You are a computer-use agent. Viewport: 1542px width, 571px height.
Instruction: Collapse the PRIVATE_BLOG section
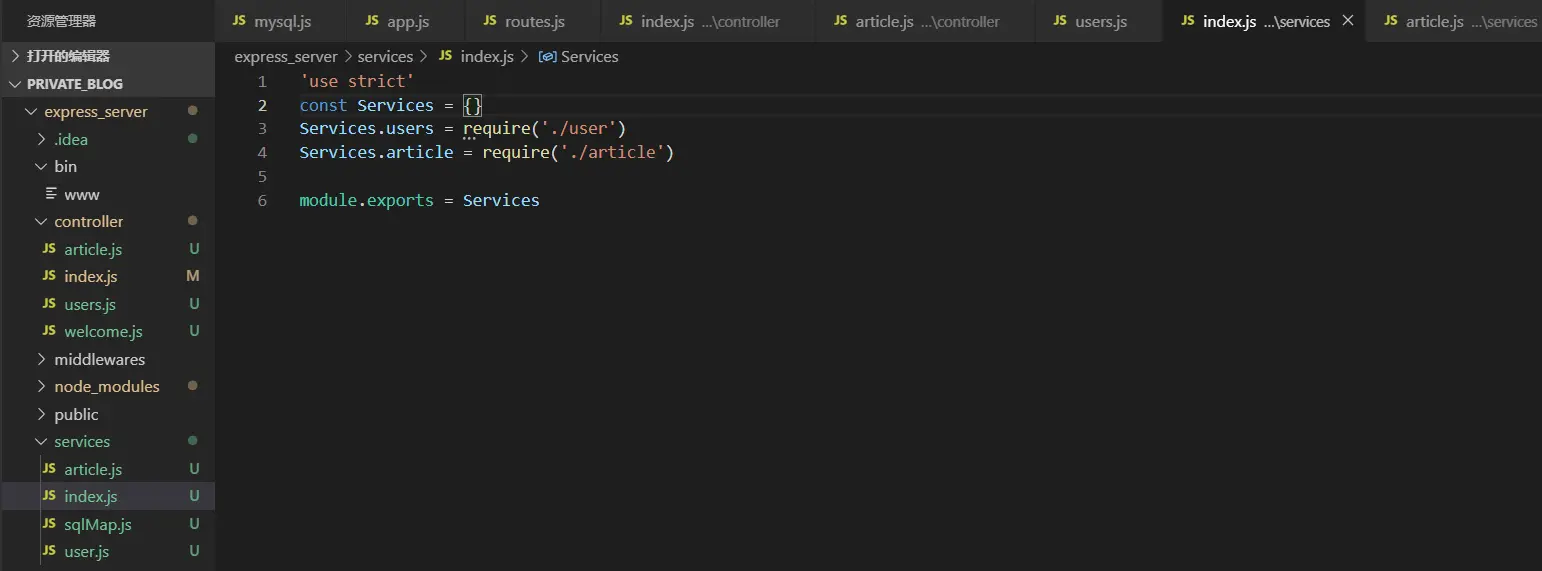(x=107, y=84)
